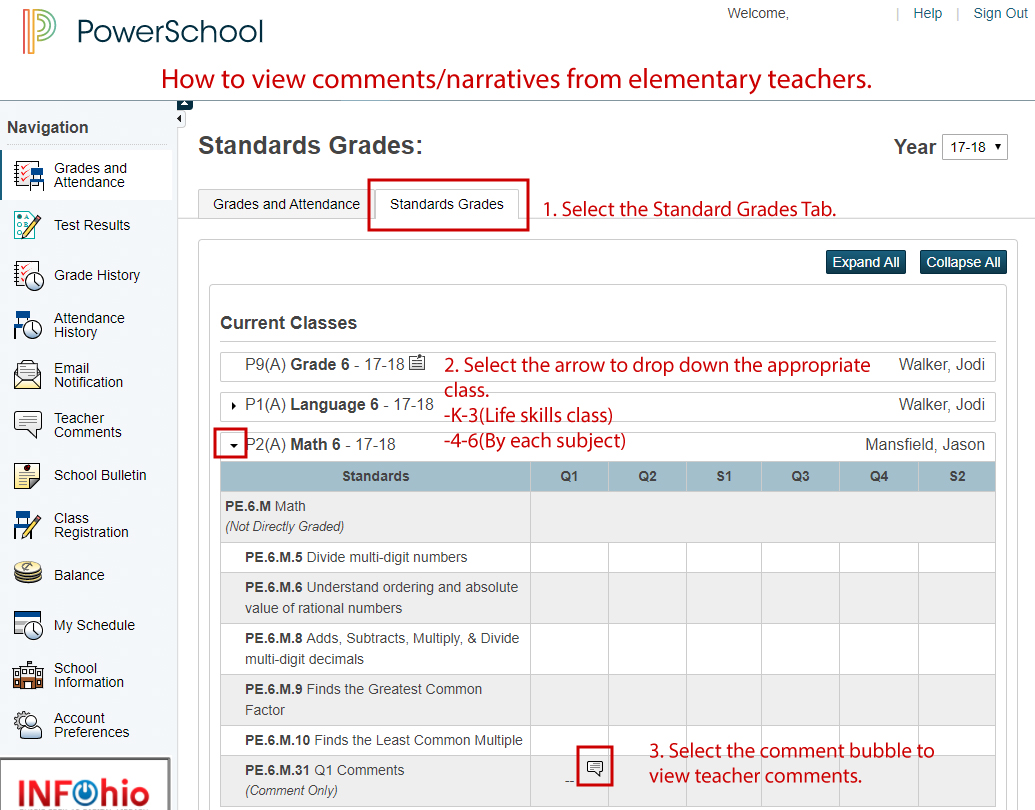Go to Email Notification link

click(x=88, y=375)
